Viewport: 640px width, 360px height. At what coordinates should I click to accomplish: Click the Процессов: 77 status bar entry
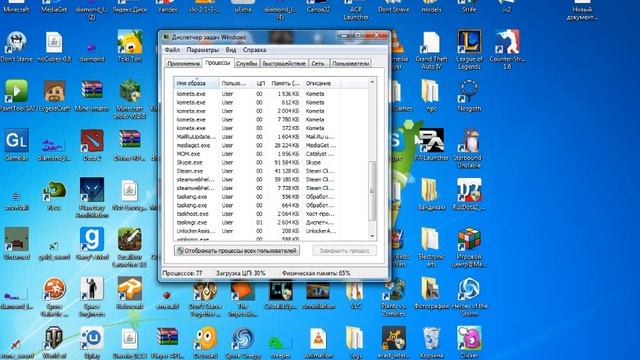[x=182, y=273]
